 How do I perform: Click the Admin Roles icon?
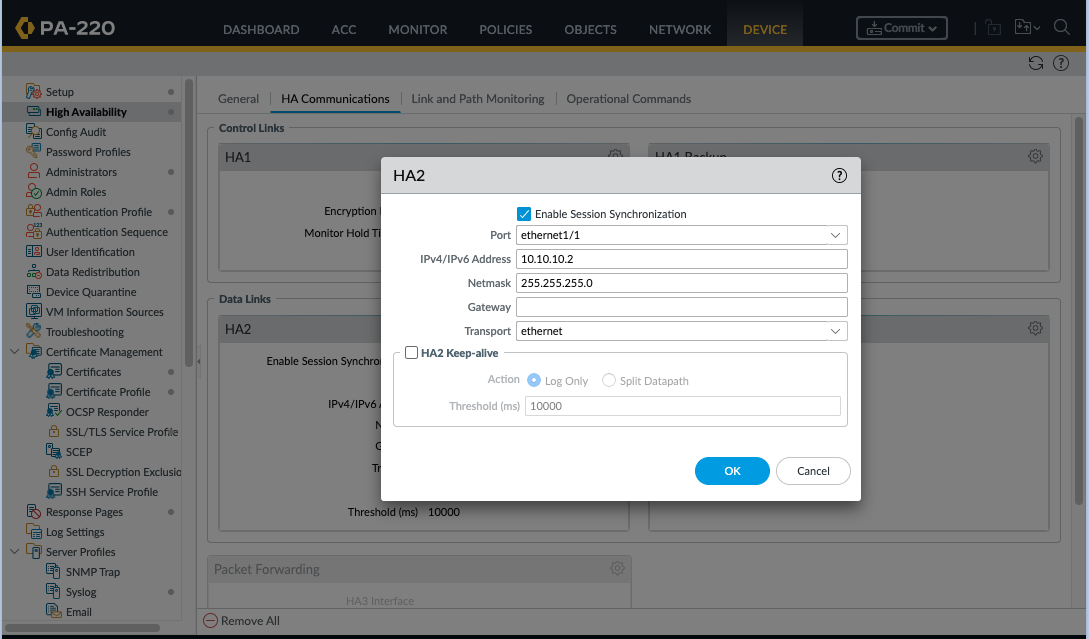(x=33, y=192)
